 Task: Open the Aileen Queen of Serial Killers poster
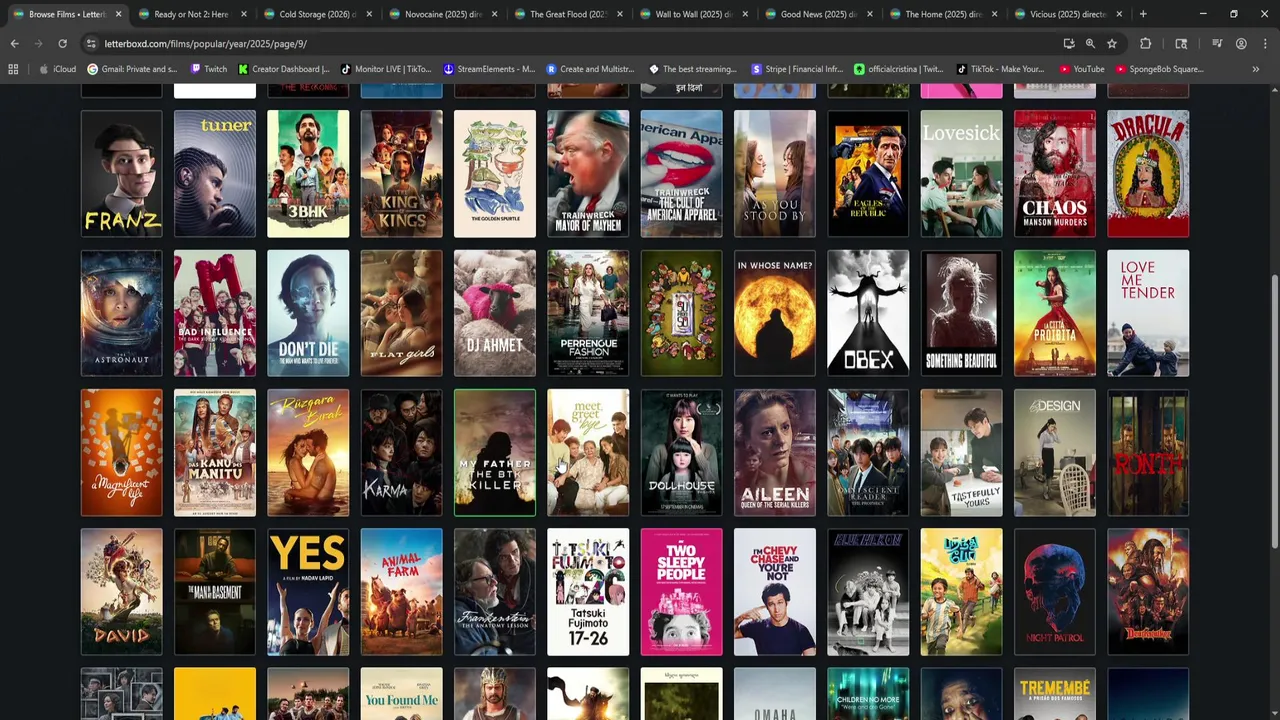(775, 453)
